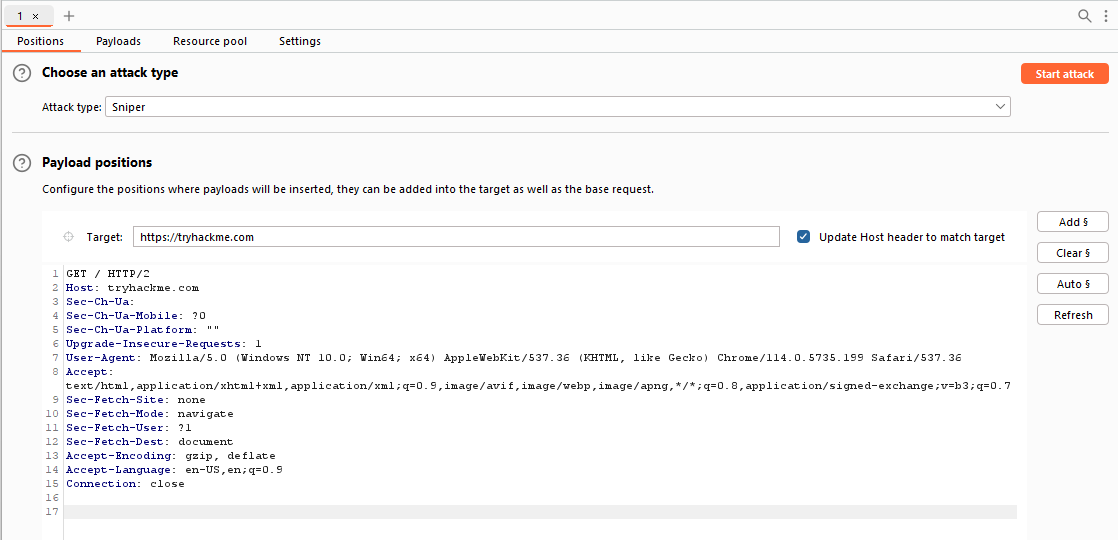This screenshot has width=1118, height=540.
Task: Open the Attack type dropdown
Action: pyautogui.click(x=557, y=106)
